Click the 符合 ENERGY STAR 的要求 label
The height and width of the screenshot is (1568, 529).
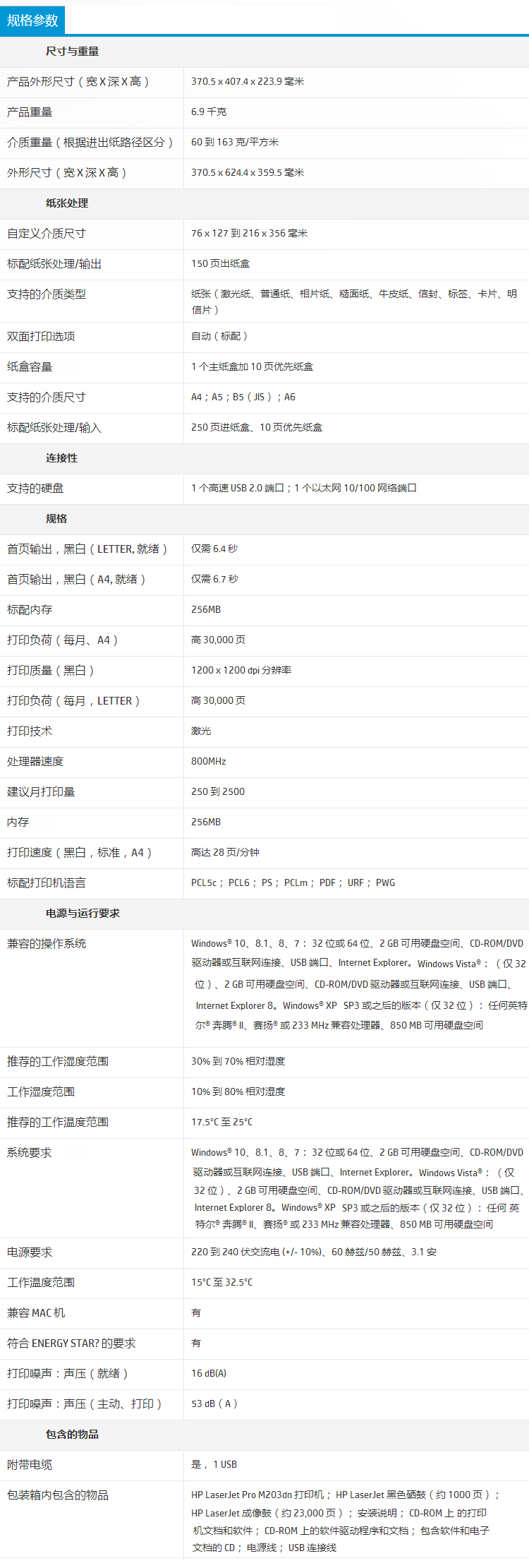click(x=71, y=1343)
